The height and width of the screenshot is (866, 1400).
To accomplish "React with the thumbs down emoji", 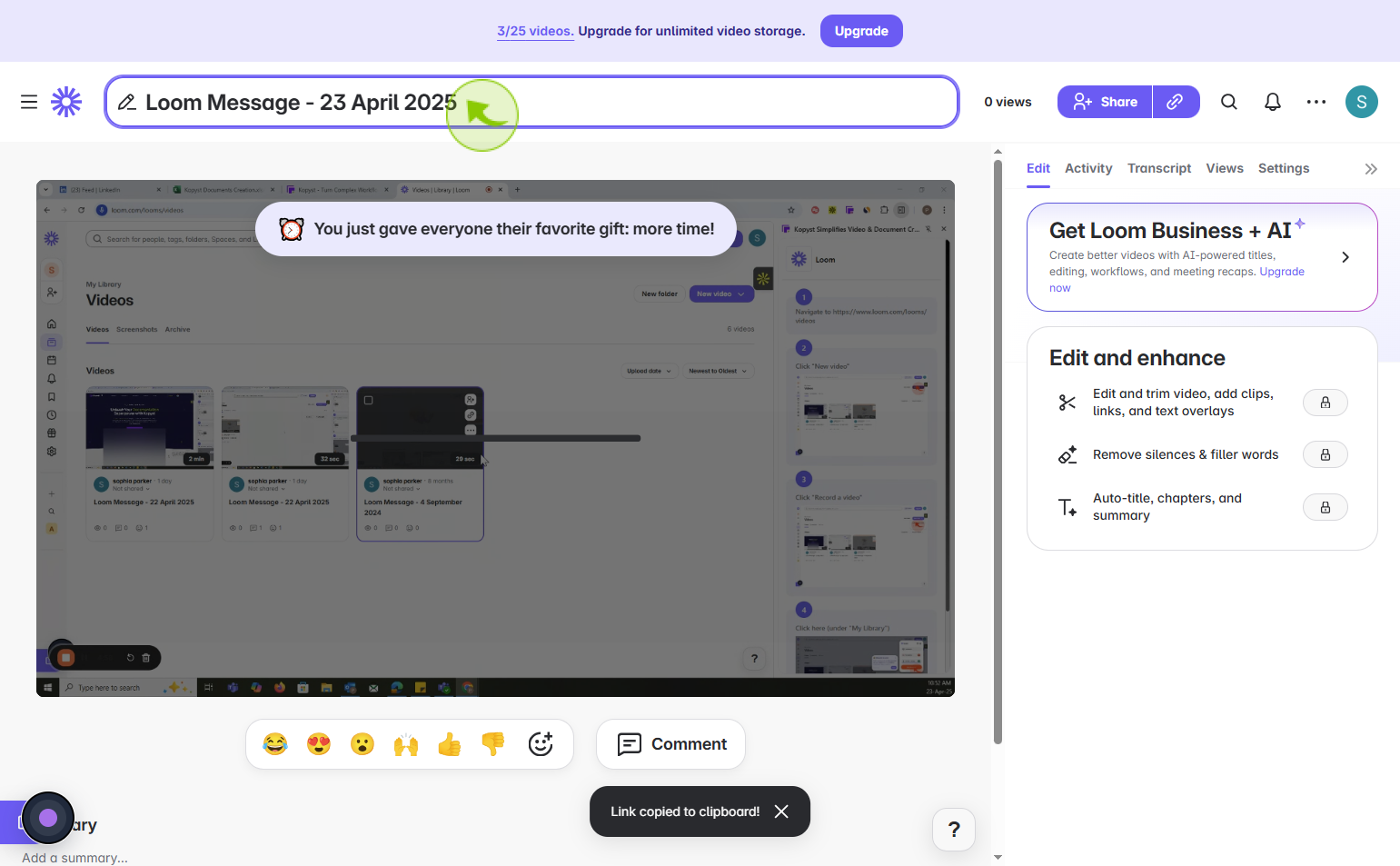I will (493, 744).
